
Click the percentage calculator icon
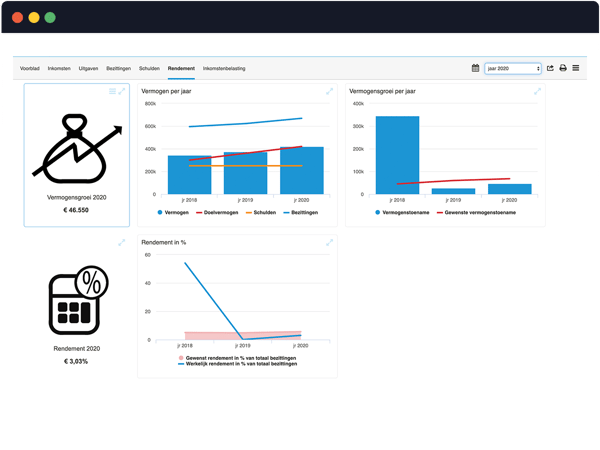[x=78, y=300]
